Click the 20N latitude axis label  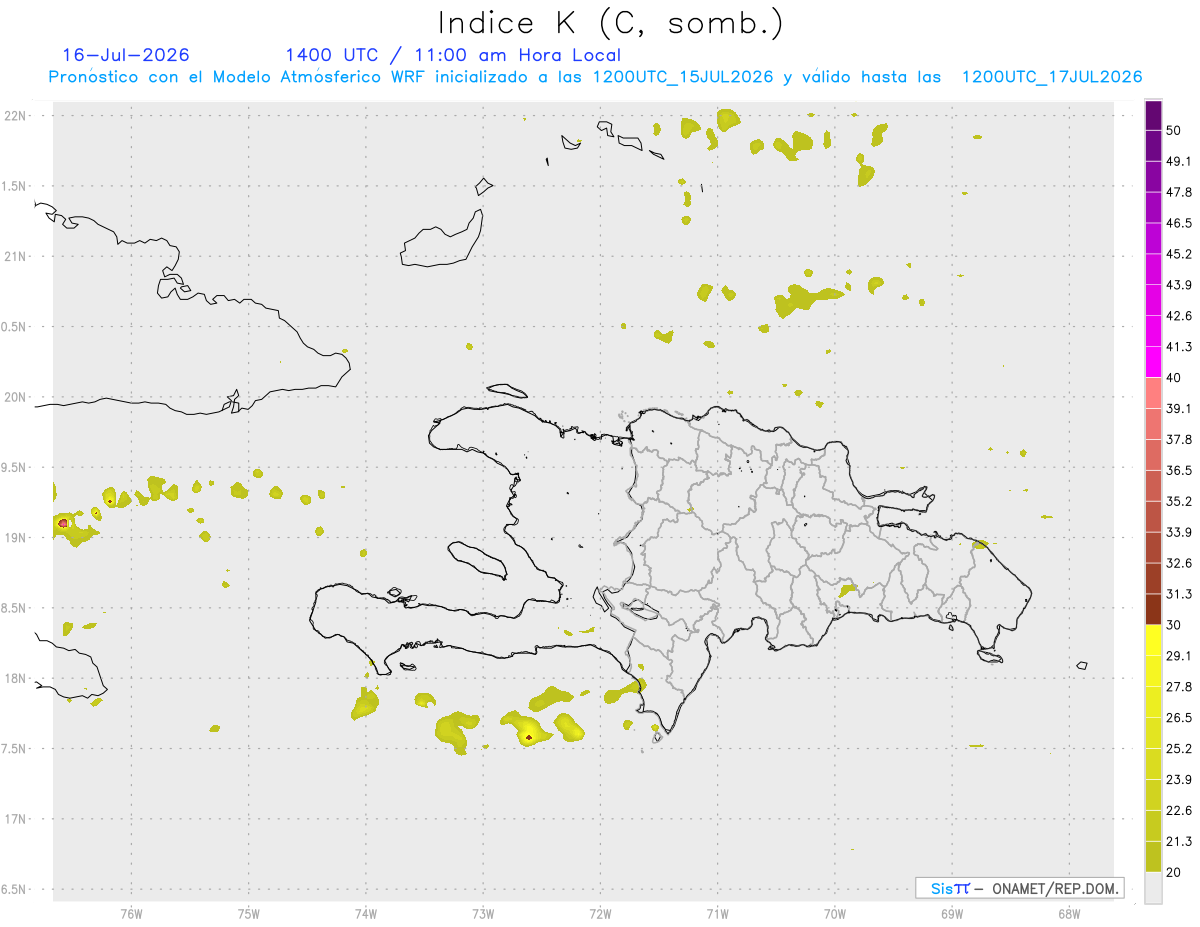(x=16, y=397)
